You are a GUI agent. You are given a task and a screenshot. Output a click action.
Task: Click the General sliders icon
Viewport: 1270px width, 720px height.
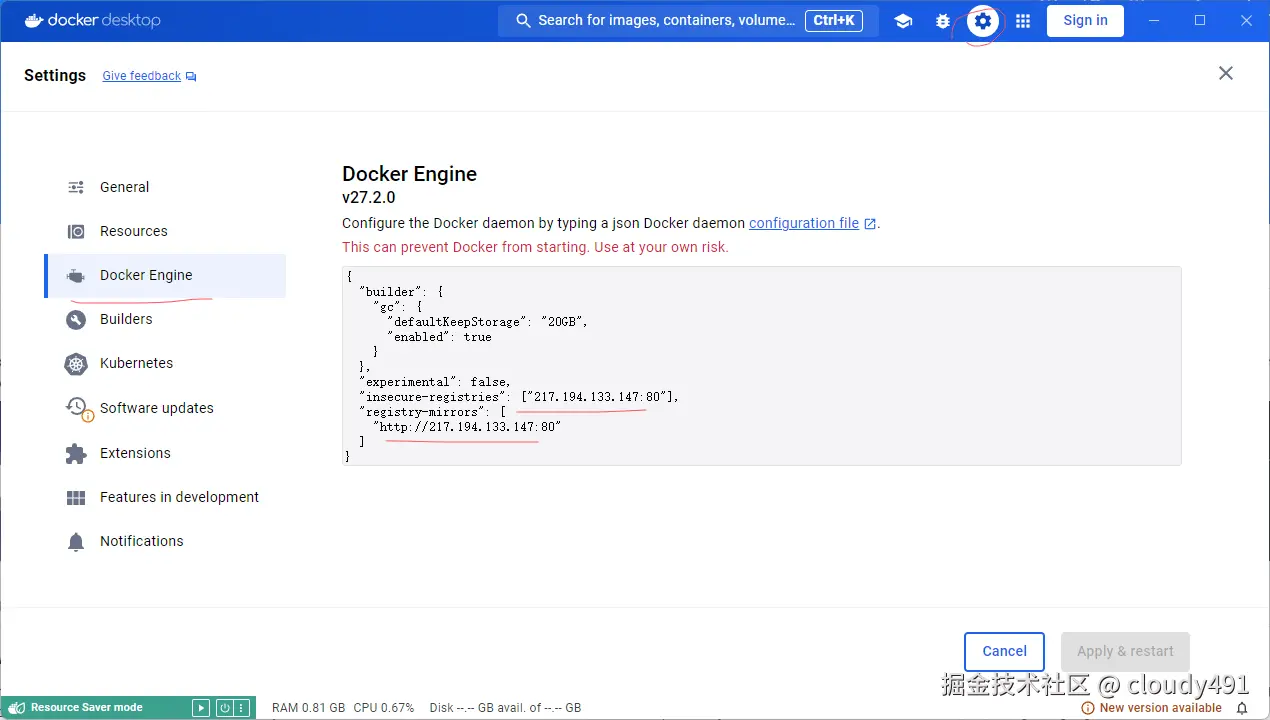pyautogui.click(x=76, y=187)
